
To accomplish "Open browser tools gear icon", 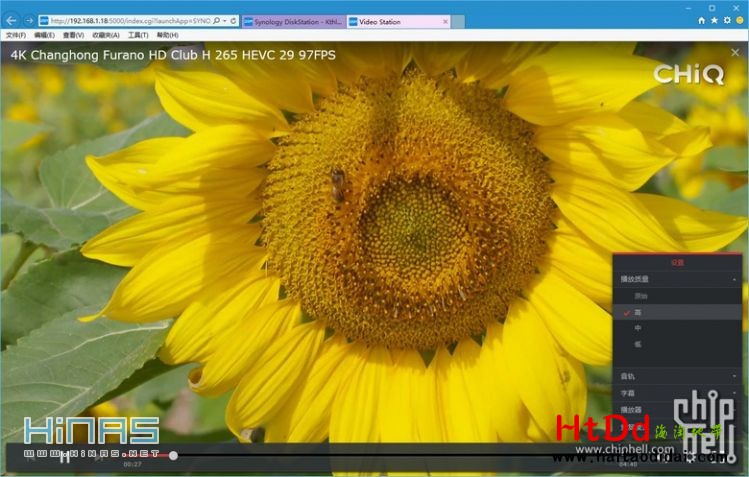I will tap(727, 21).
